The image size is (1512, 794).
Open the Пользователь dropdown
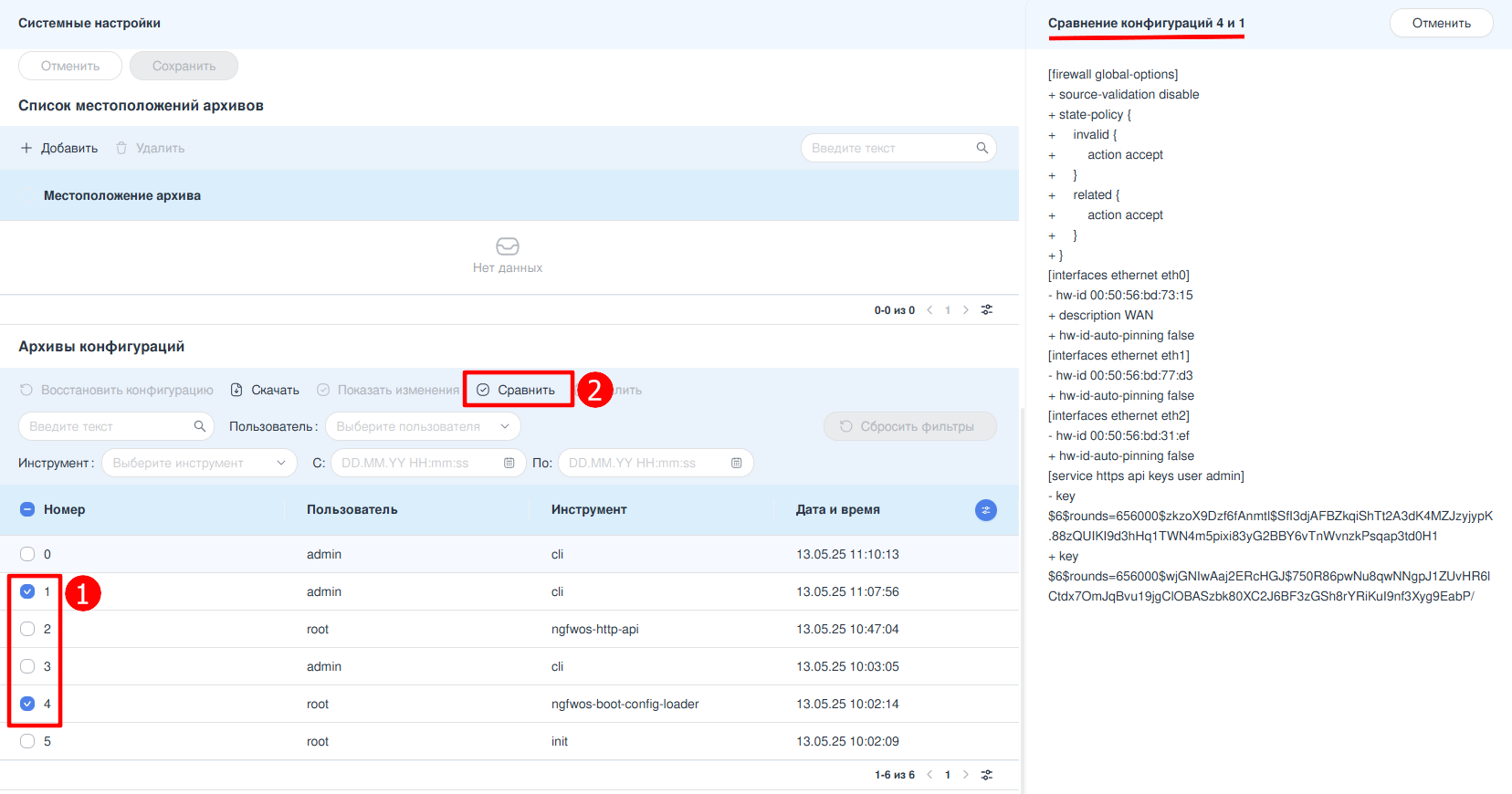pos(423,426)
